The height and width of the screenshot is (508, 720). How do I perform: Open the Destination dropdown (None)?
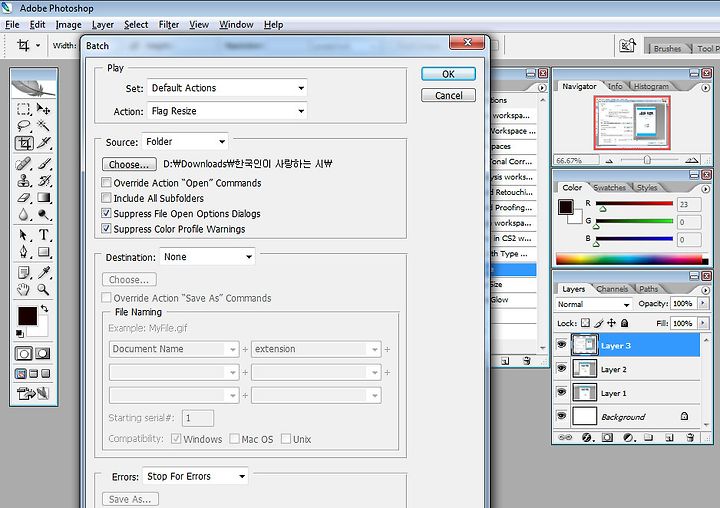pyautogui.click(x=207, y=257)
